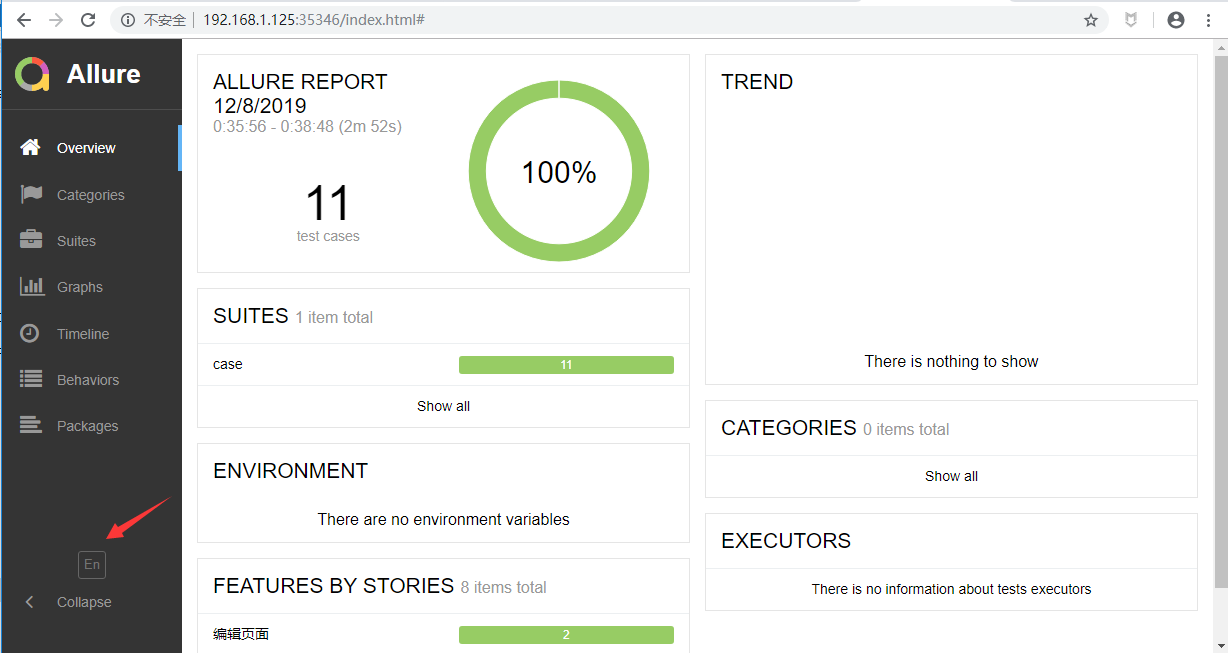The image size is (1228, 653).
Task: Click the browser forward arrow
Action: point(56,20)
